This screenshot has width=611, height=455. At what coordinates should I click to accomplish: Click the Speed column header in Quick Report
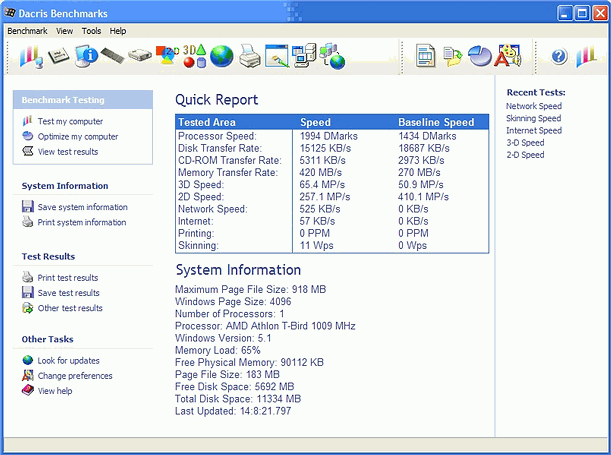point(315,122)
